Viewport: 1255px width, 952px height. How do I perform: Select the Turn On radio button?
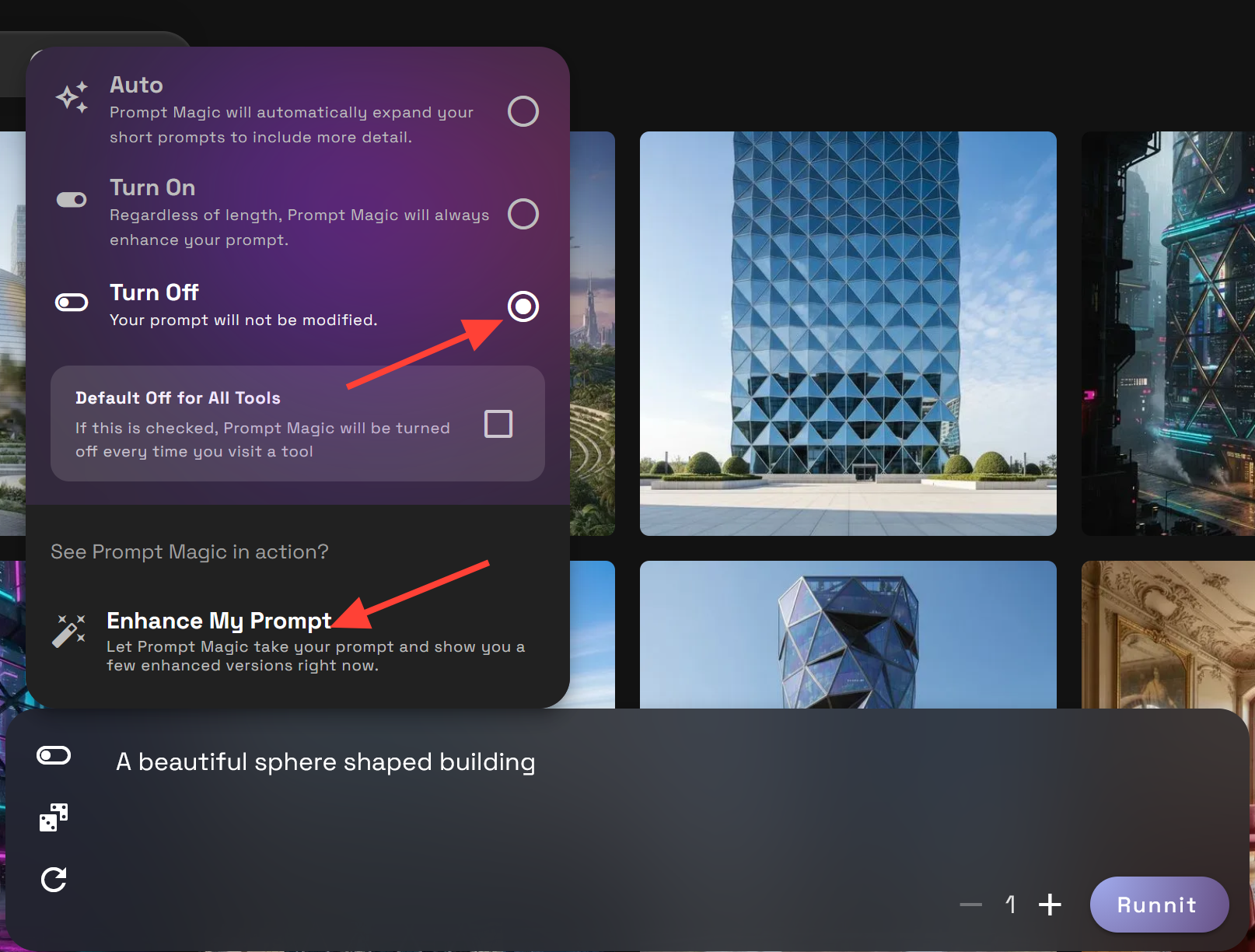click(523, 214)
